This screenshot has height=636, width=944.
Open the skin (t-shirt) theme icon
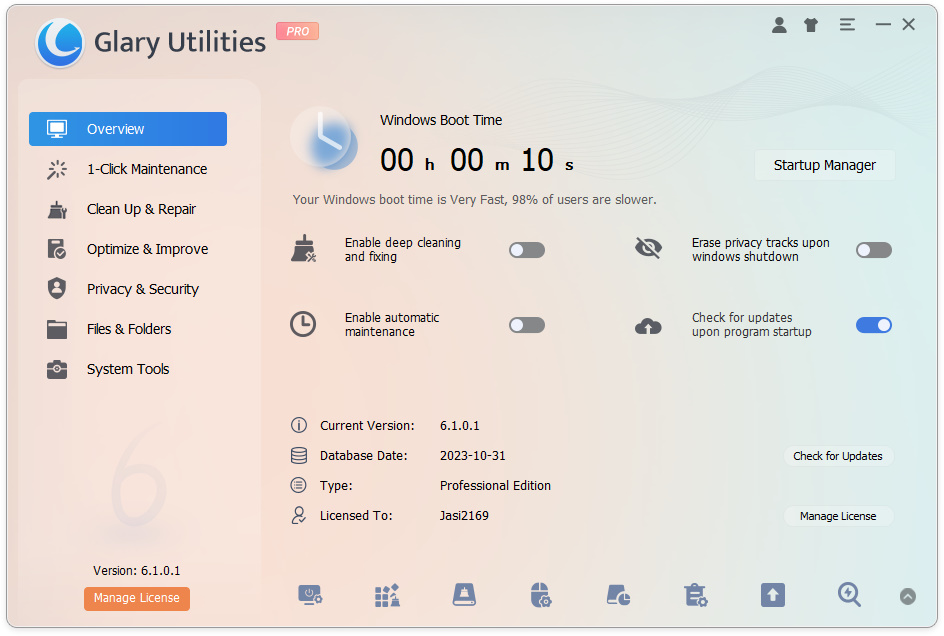point(811,25)
